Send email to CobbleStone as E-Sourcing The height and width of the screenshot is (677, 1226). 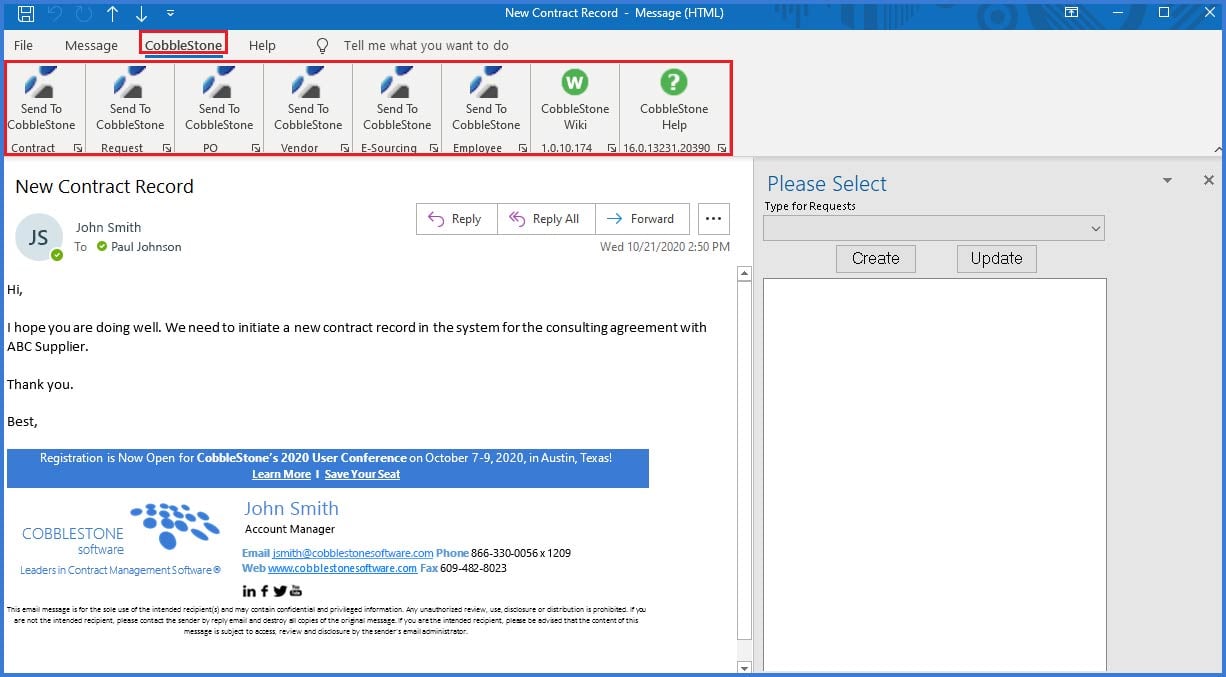click(x=397, y=100)
